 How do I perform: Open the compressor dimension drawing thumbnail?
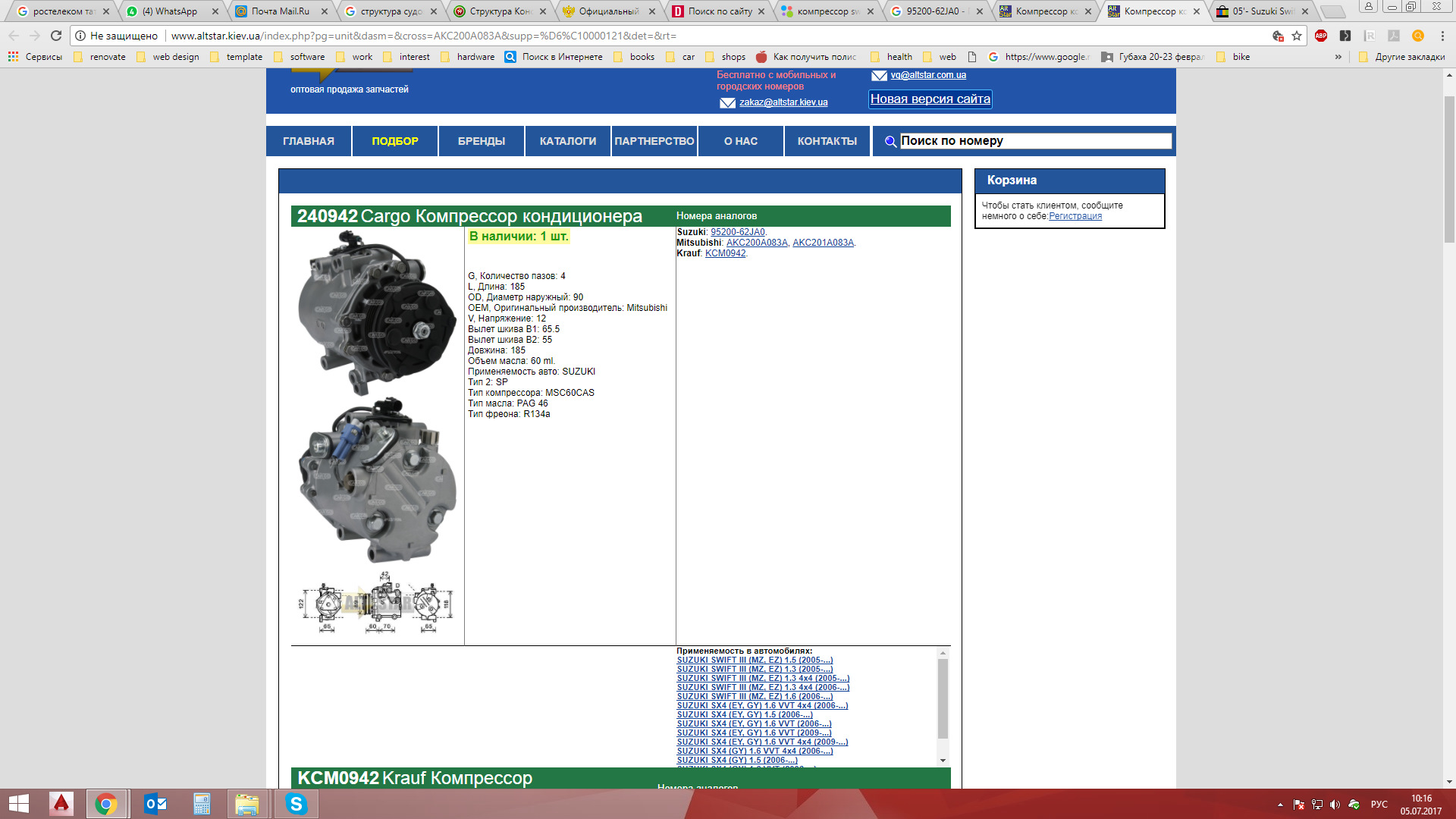click(377, 603)
